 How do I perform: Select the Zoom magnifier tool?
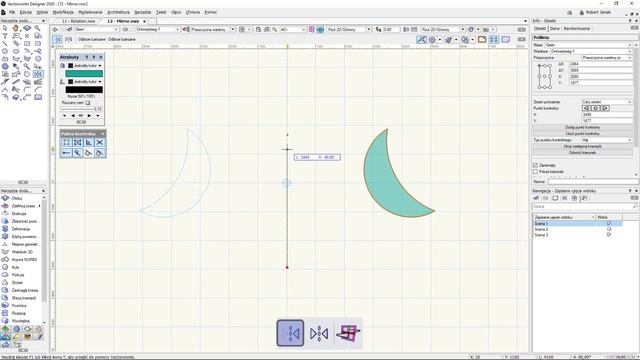point(38,28)
